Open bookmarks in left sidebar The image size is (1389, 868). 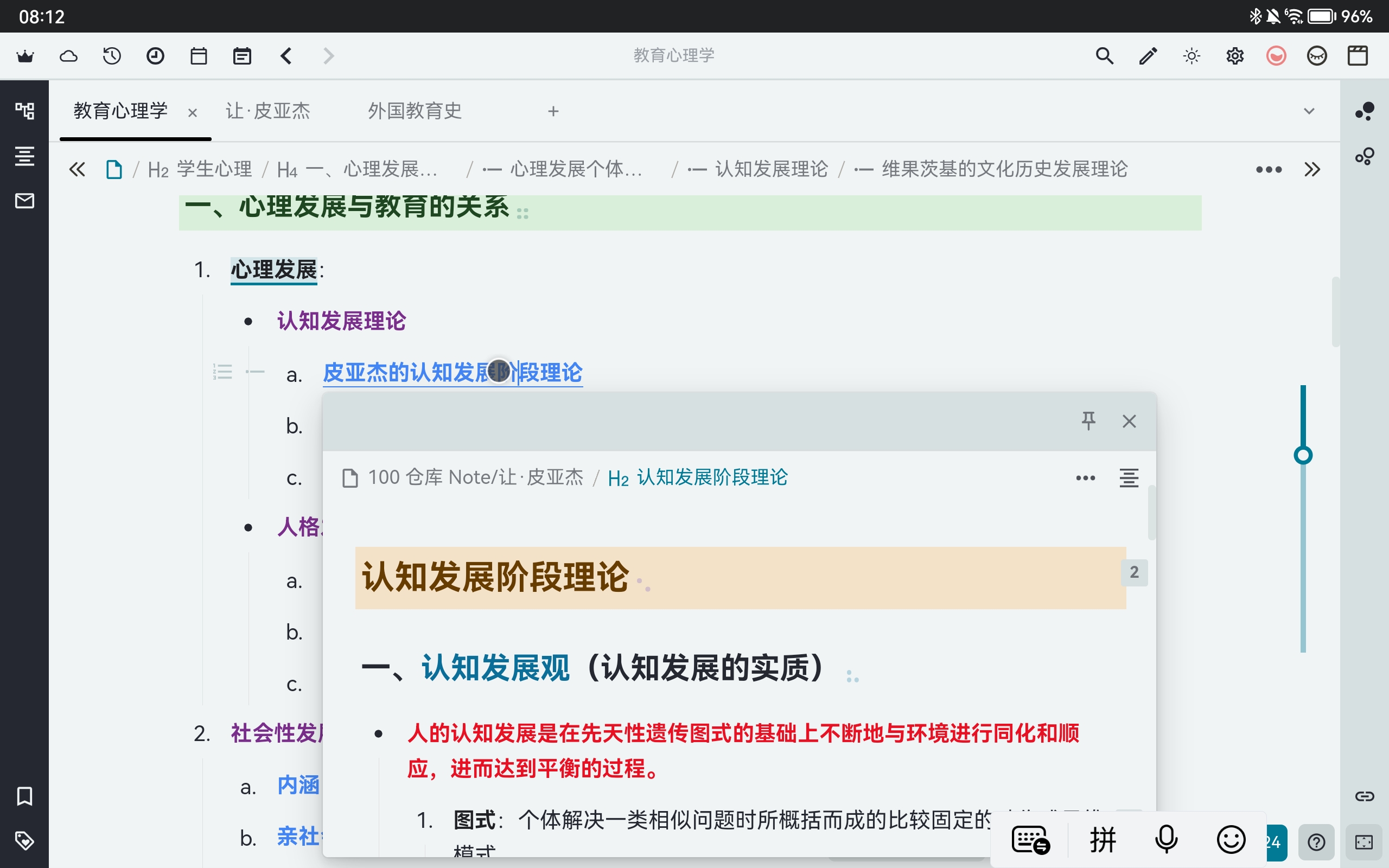[24, 796]
